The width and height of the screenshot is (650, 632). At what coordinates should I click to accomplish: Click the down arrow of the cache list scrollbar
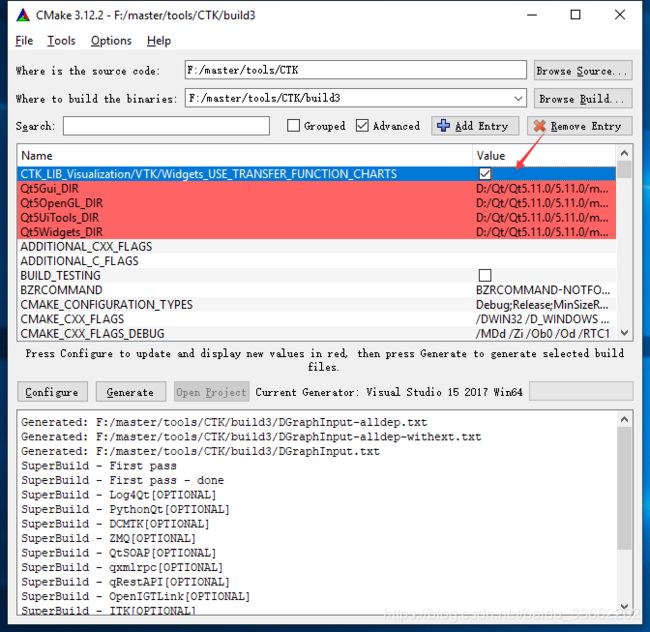point(624,333)
